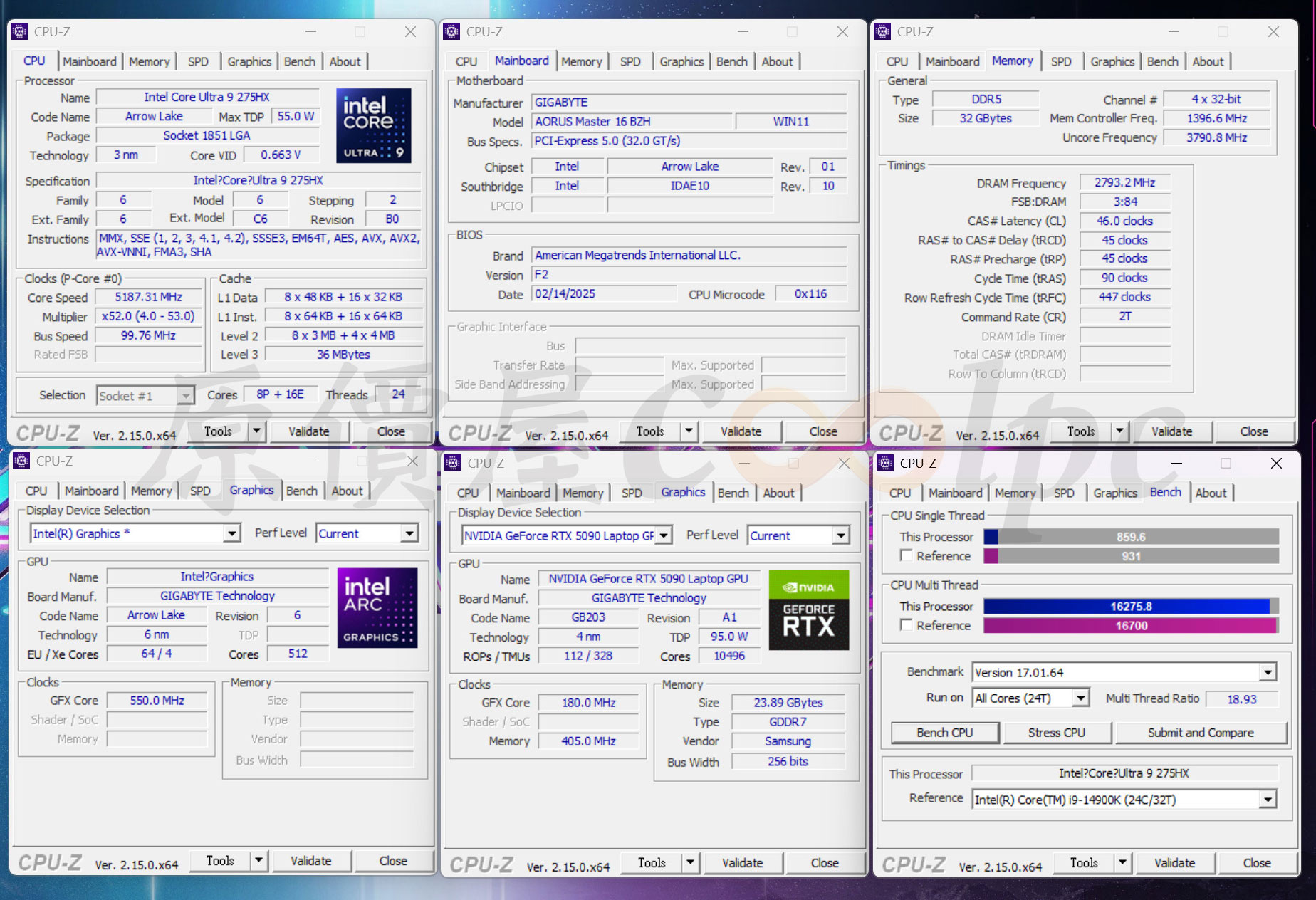
Task: Expand Perf Level dropdown in Intel Graphics window
Action: pos(409,533)
